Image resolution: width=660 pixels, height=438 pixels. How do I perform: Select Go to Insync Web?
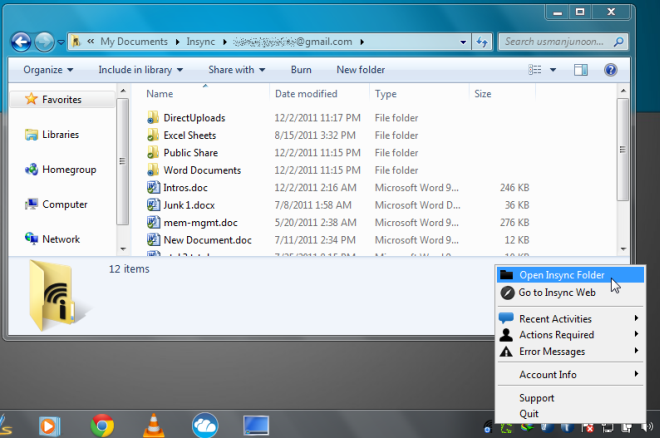click(557, 292)
